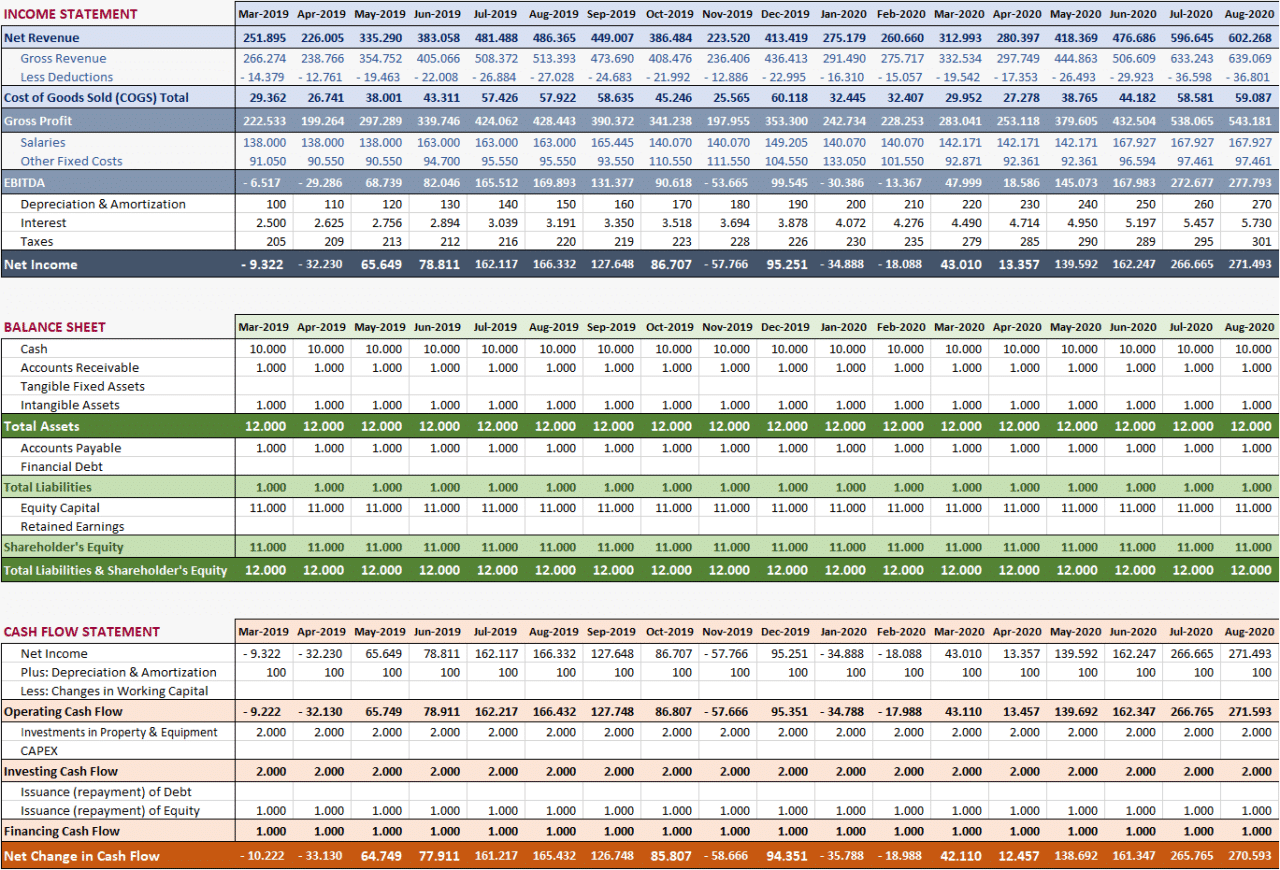
Task: Select Cash value 10.000 for Jun-2019
Action: (442, 349)
